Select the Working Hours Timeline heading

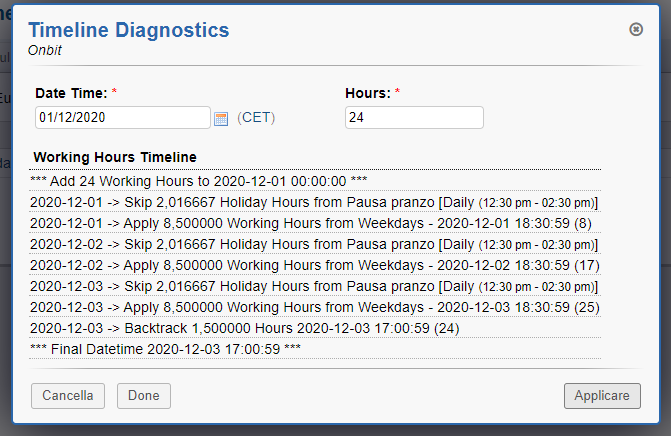(115, 157)
